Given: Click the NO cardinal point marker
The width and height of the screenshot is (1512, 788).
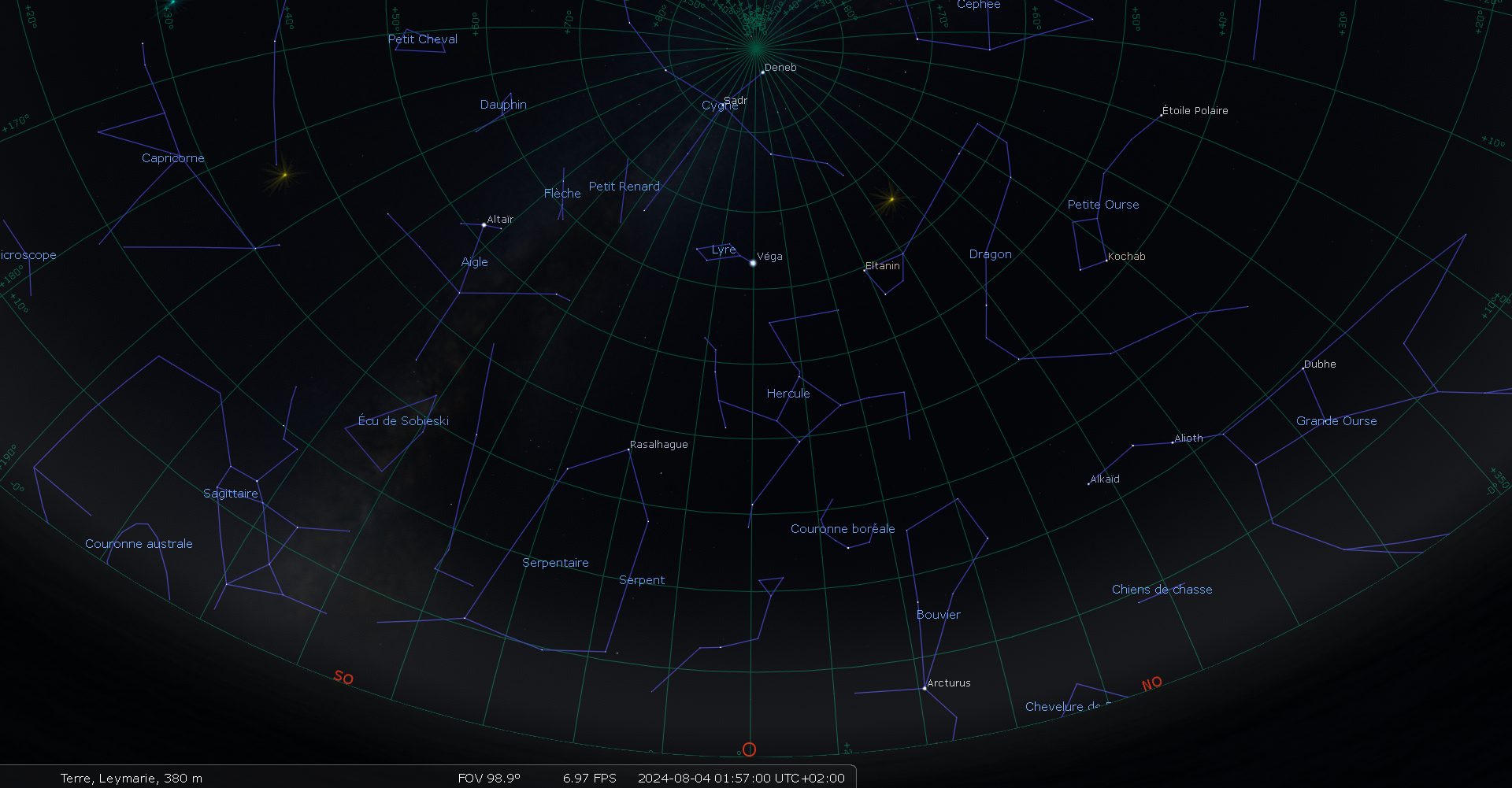Looking at the screenshot, I should [1152, 683].
